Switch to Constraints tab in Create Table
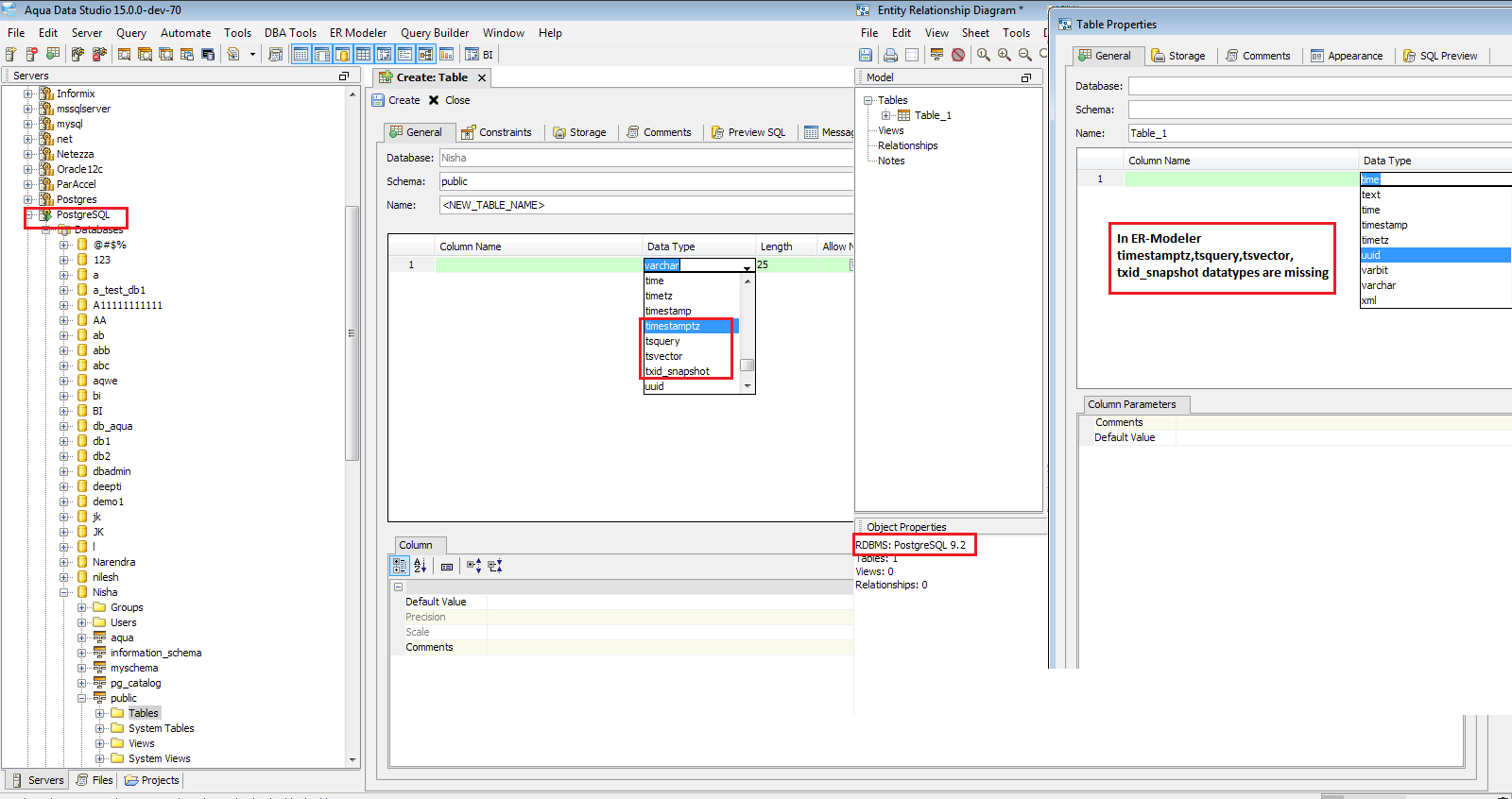The height and width of the screenshot is (799, 1512). 496,132
